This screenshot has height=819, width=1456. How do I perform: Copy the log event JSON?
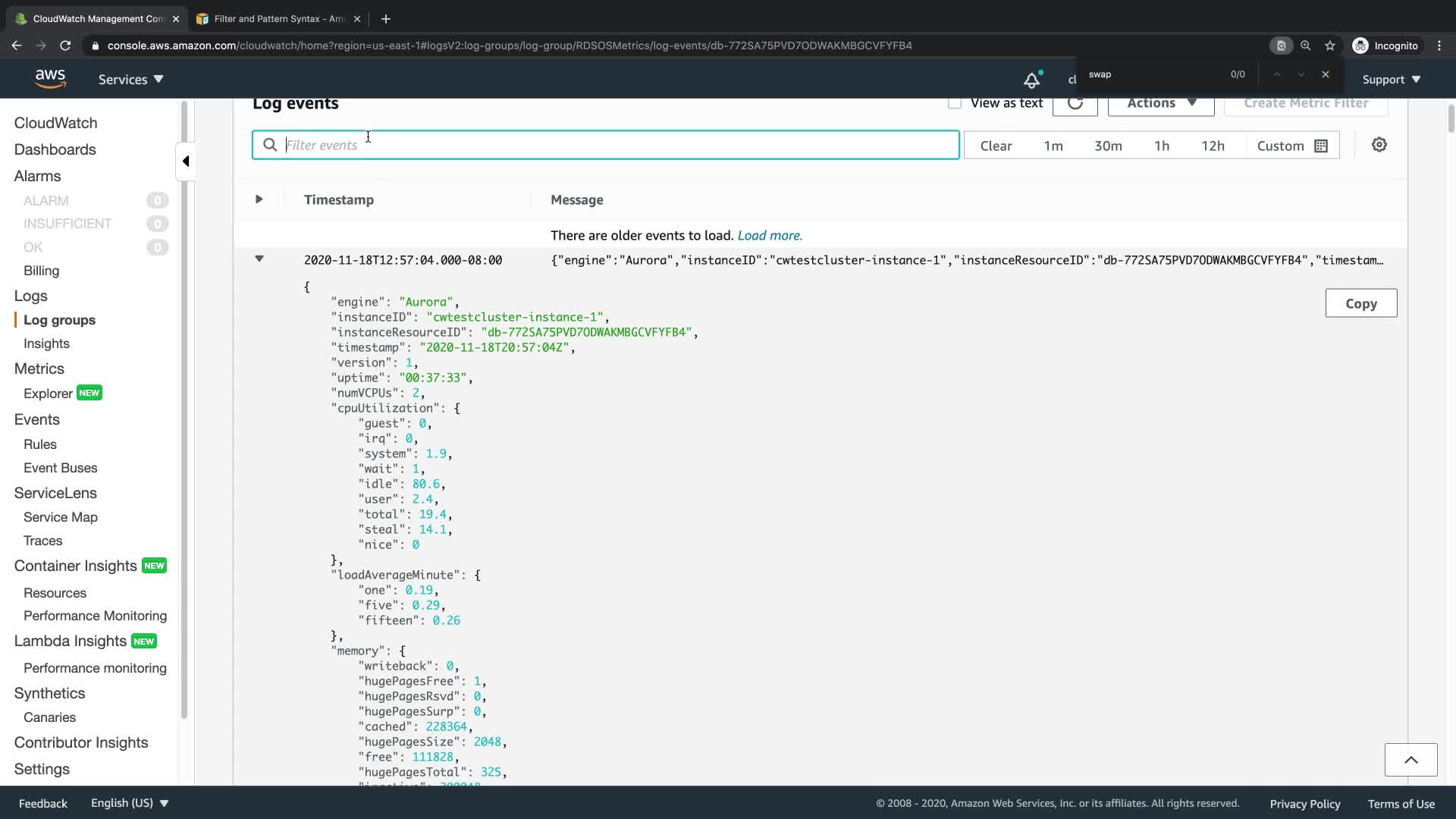[1360, 303]
